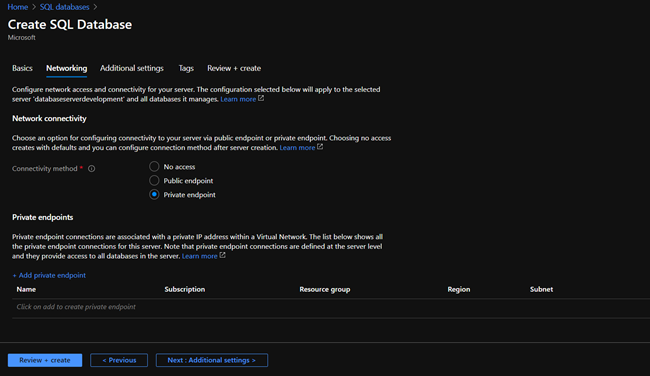650x376 pixels.
Task: Go to the Tags tab
Action: click(186, 68)
